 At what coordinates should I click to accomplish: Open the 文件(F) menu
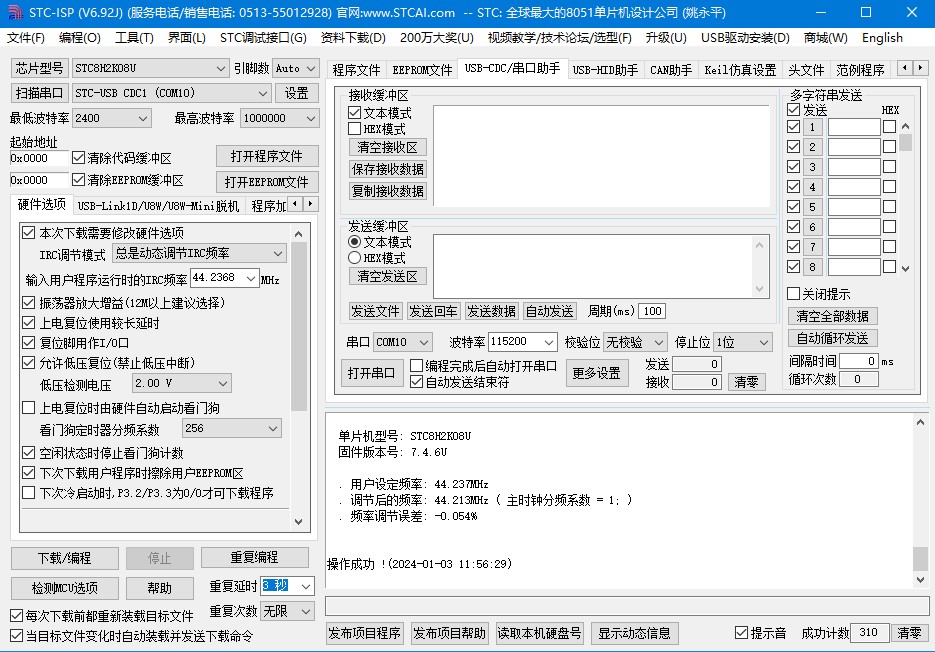(26, 38)
